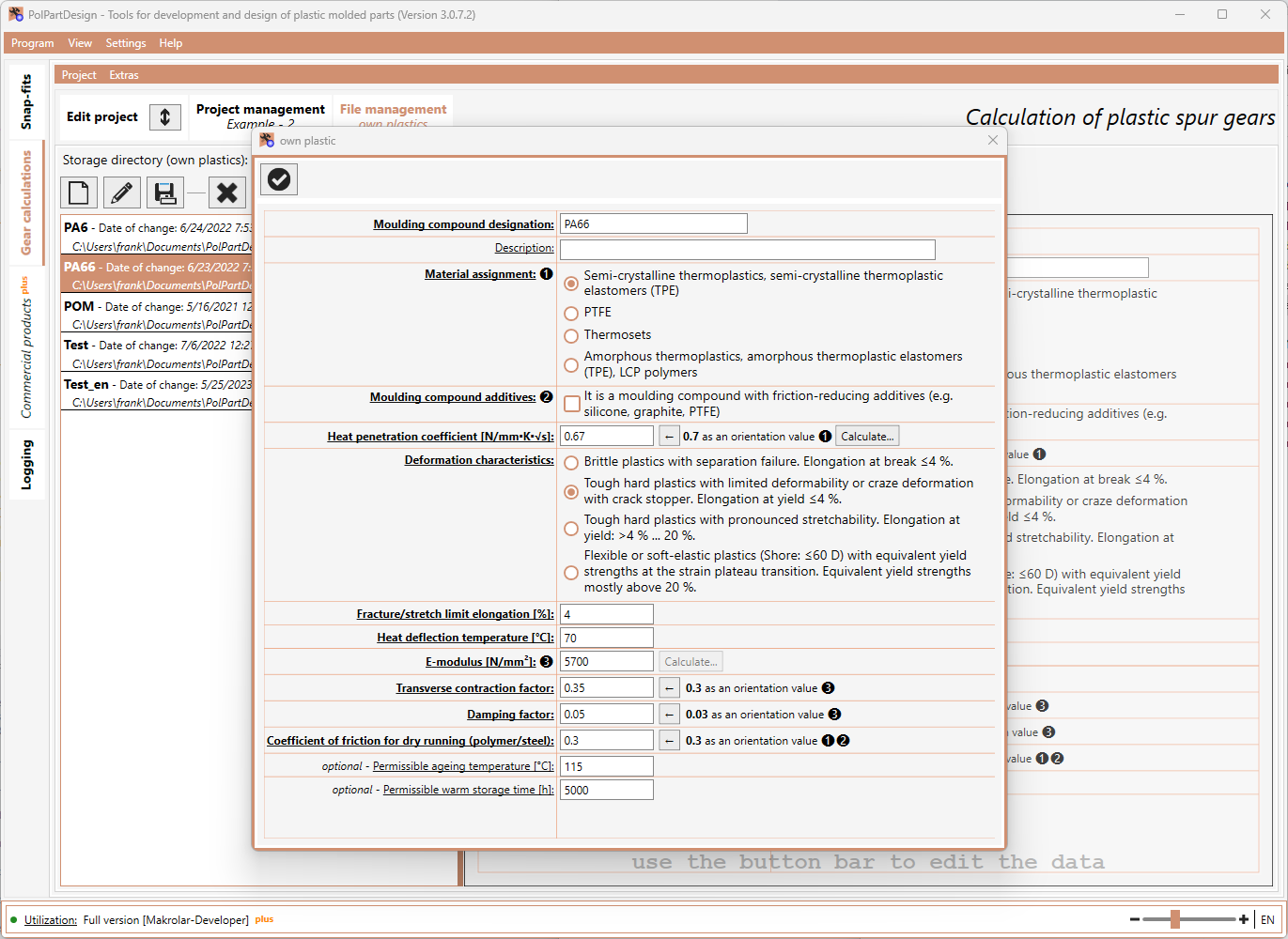Click the E-modulus value field

607,662
